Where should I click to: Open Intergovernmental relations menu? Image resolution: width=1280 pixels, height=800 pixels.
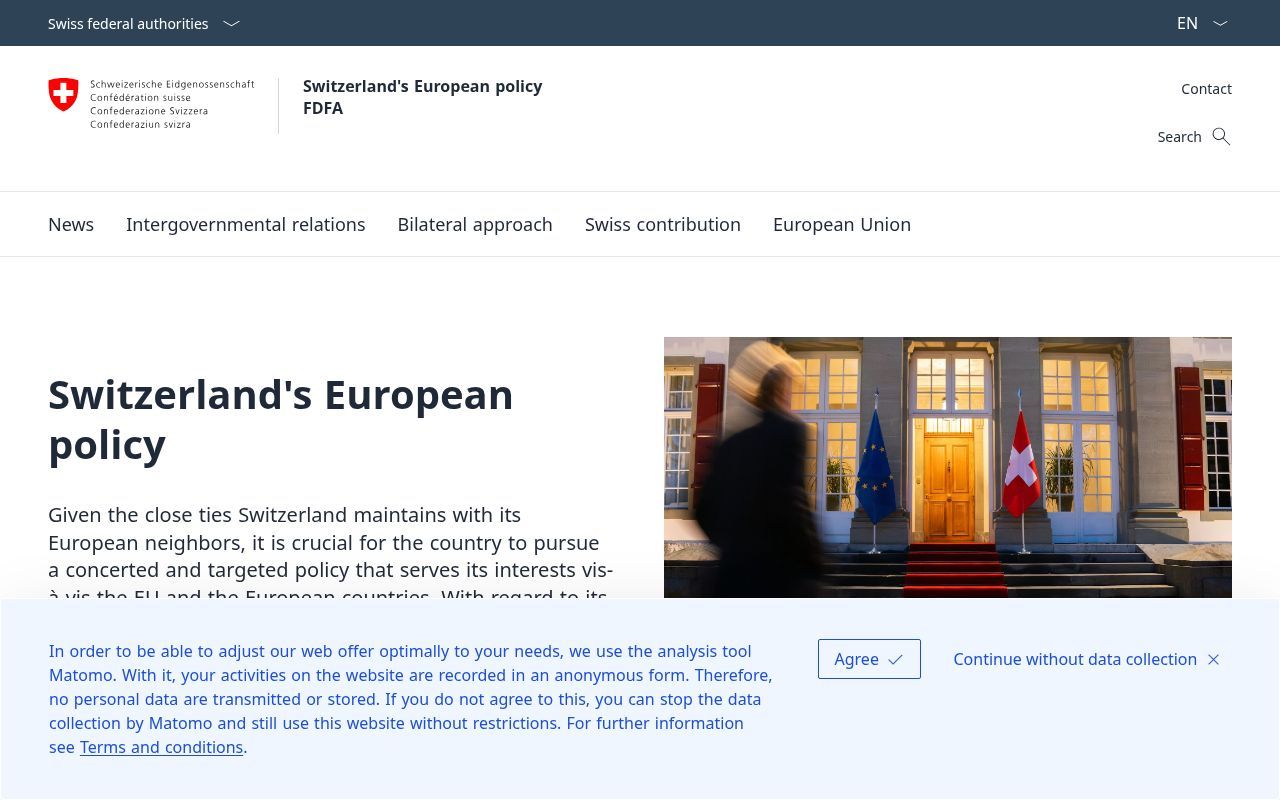(246, 224)
